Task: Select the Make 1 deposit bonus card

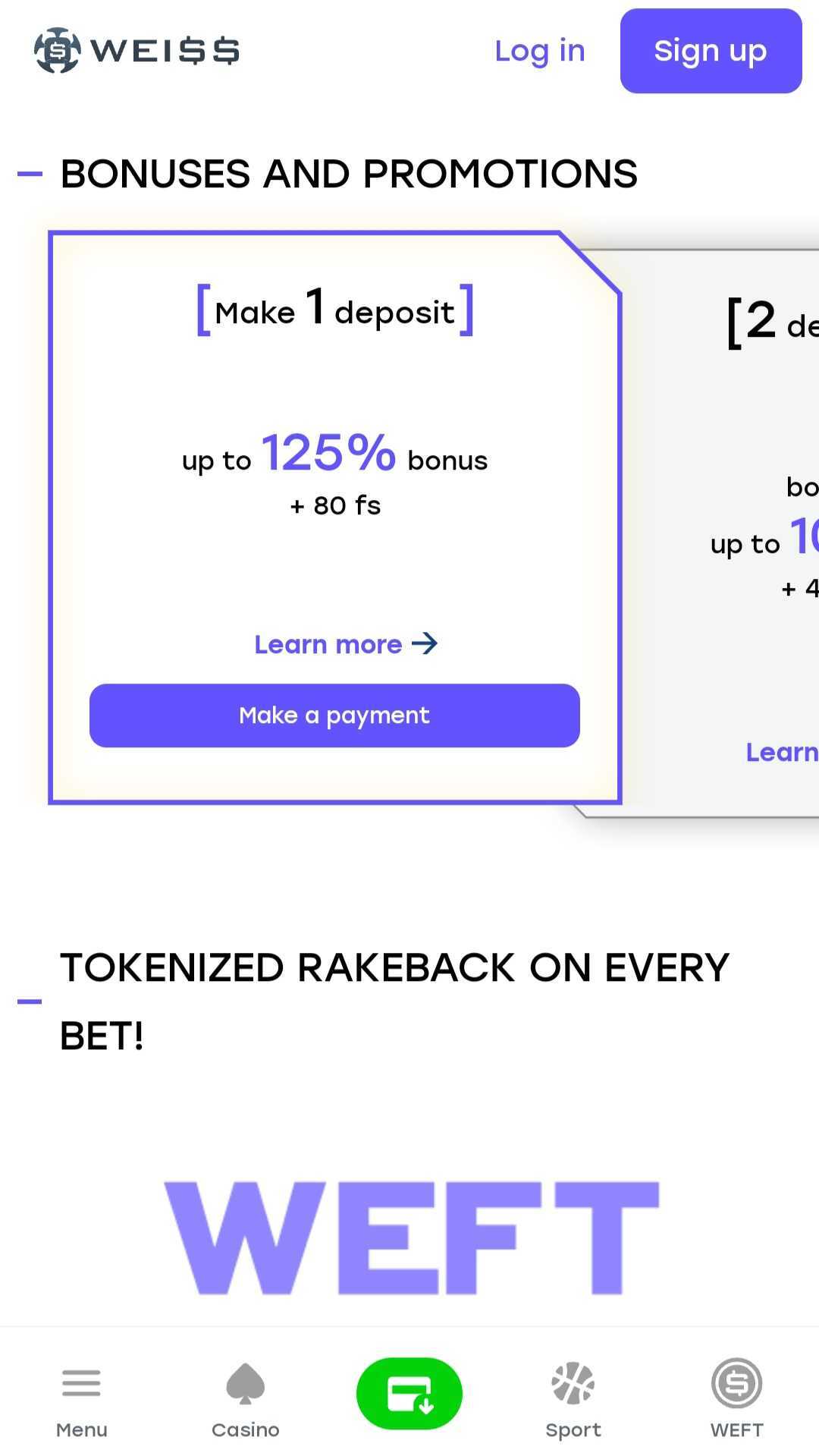Action: 334,517
